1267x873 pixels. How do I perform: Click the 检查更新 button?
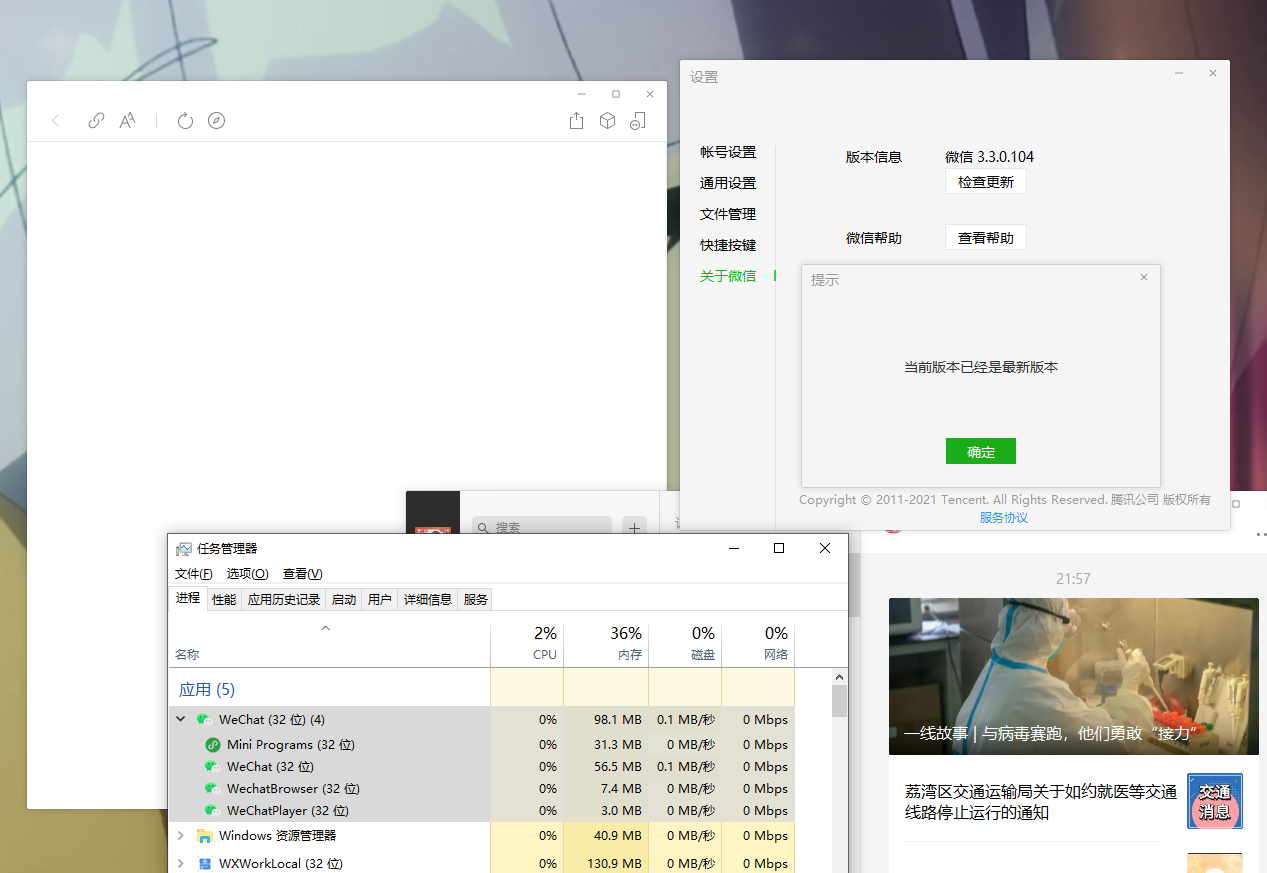coord(986,182)
